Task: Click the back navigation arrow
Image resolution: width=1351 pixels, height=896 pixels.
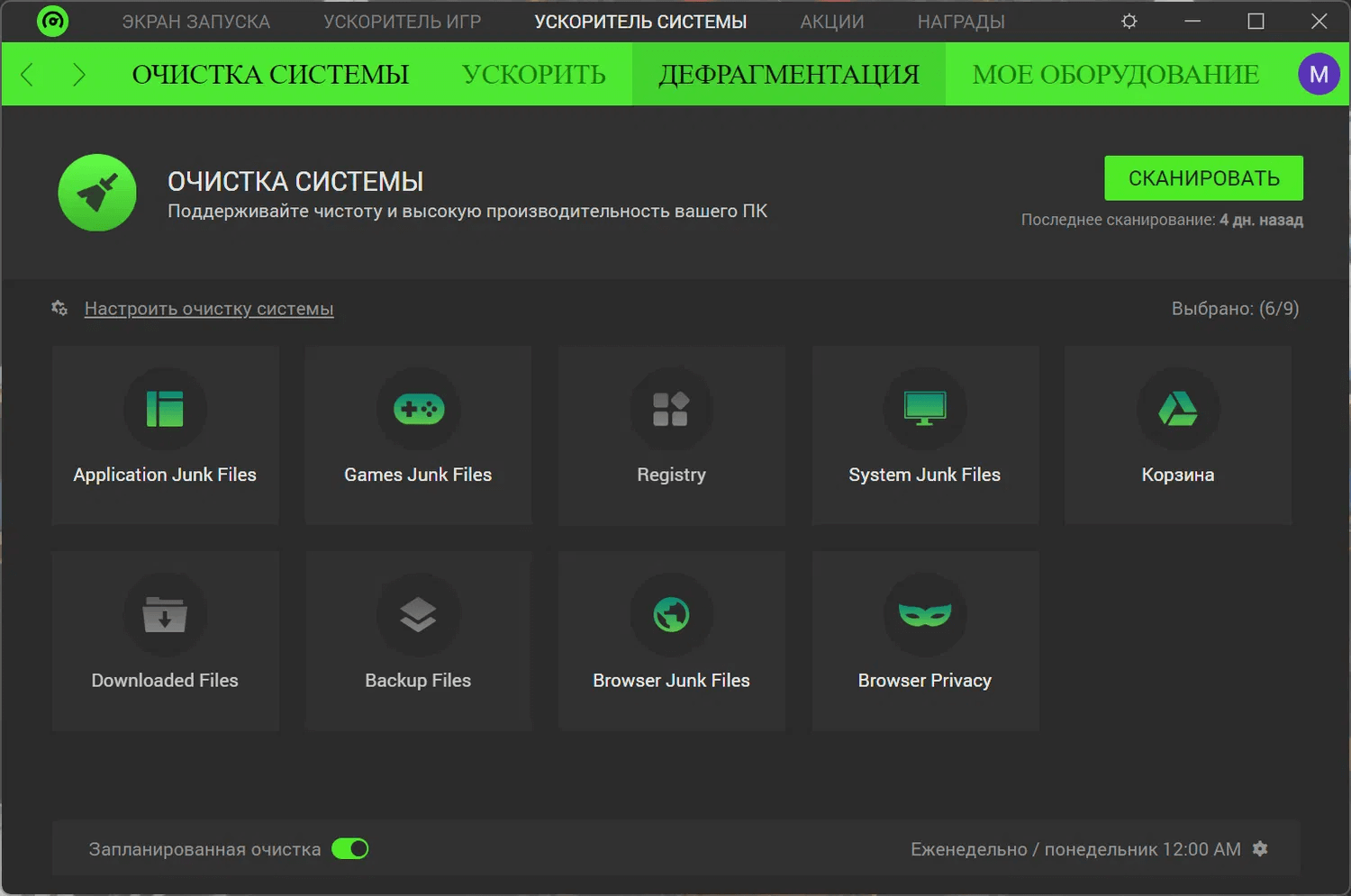Action: click(x=27, y=75)
